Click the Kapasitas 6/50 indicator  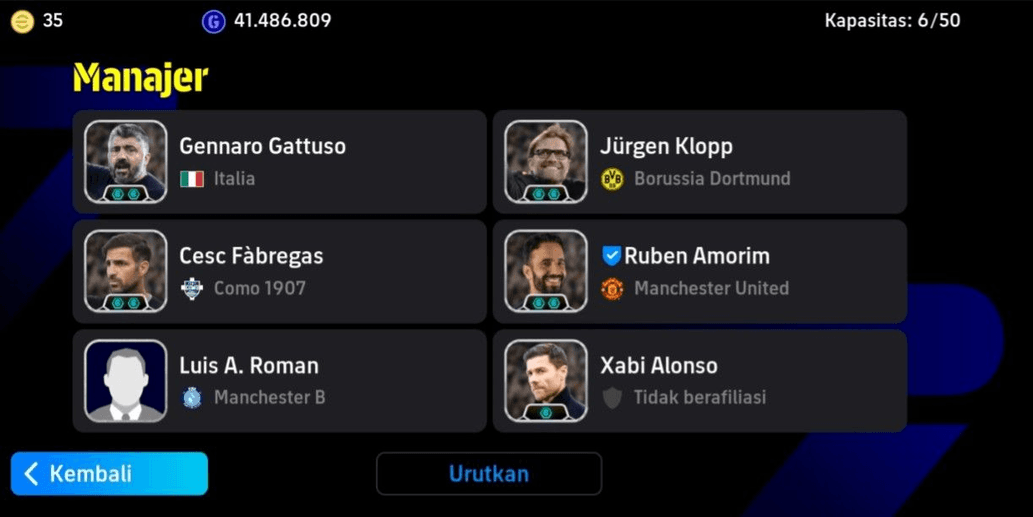(892, 21)
